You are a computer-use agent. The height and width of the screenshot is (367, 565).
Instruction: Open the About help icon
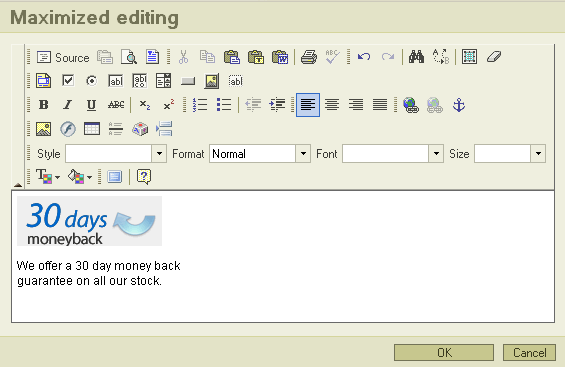click(x=143, y=176)
